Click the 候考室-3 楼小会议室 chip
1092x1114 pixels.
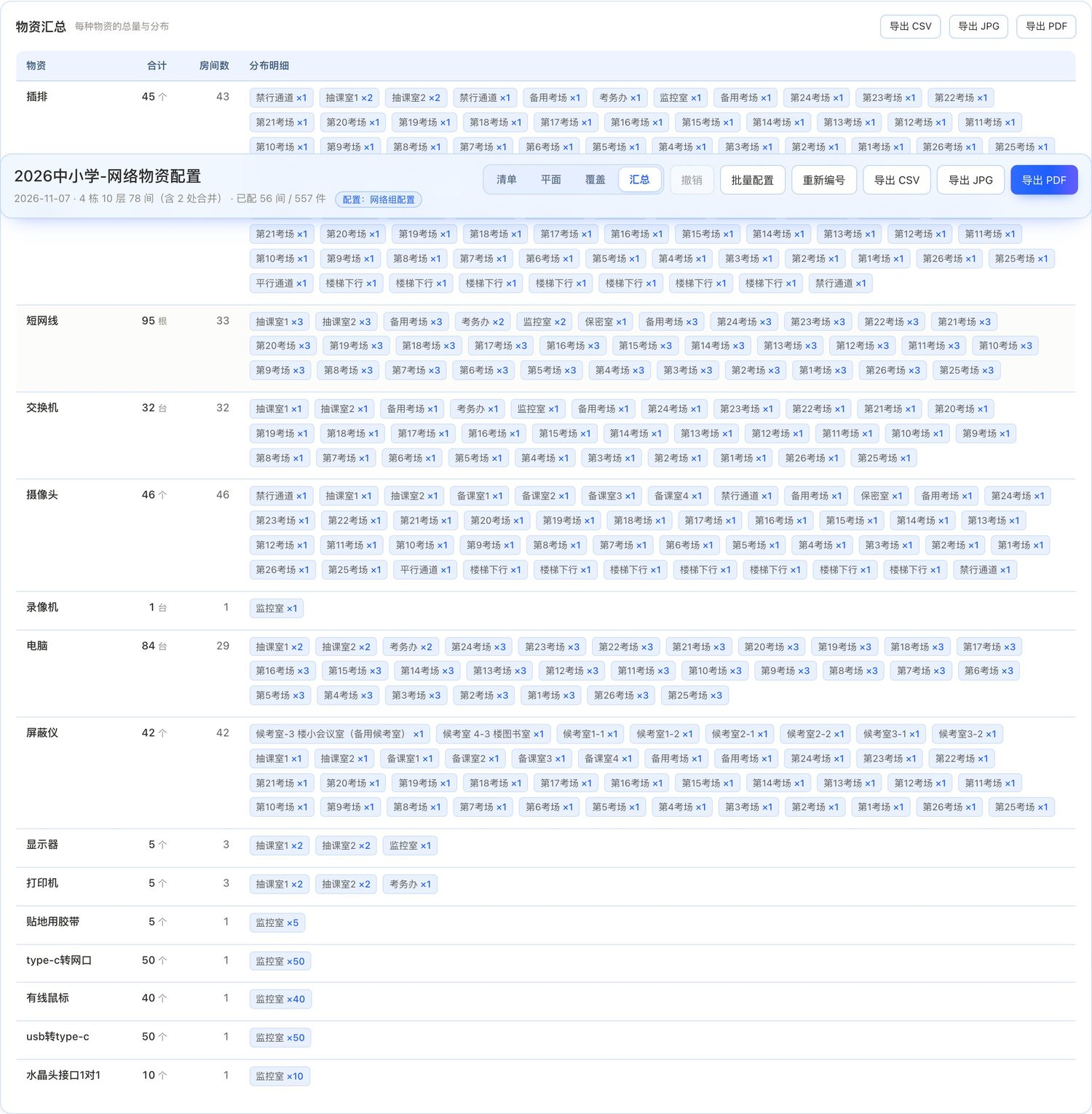tap(339, 734)
